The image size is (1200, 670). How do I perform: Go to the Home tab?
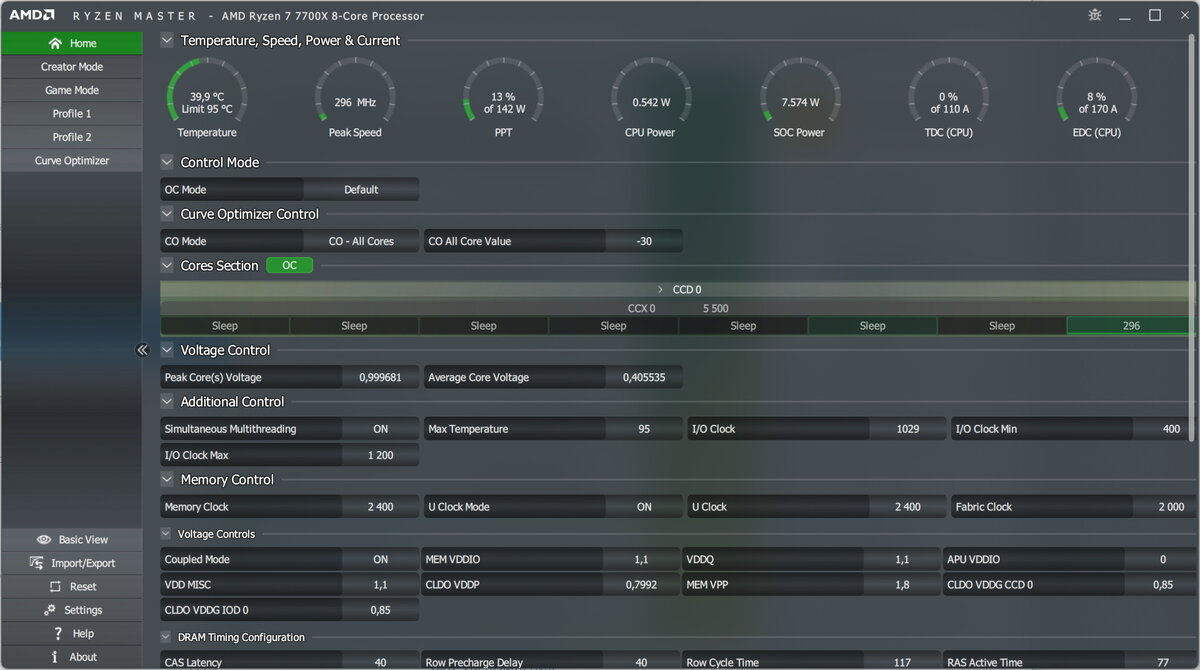(72, 43)
